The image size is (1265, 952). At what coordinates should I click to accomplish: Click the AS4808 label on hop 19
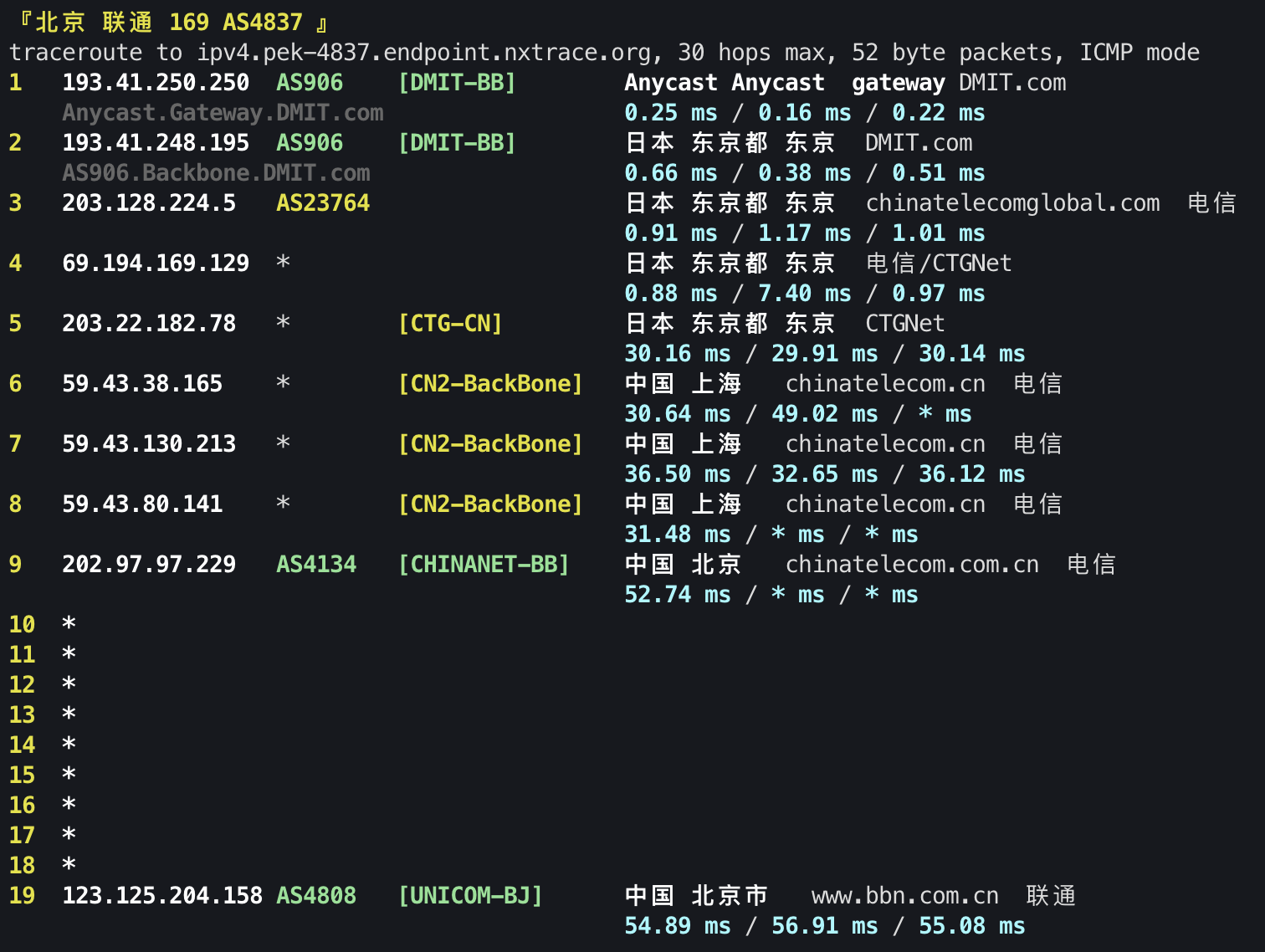[315, 895]
